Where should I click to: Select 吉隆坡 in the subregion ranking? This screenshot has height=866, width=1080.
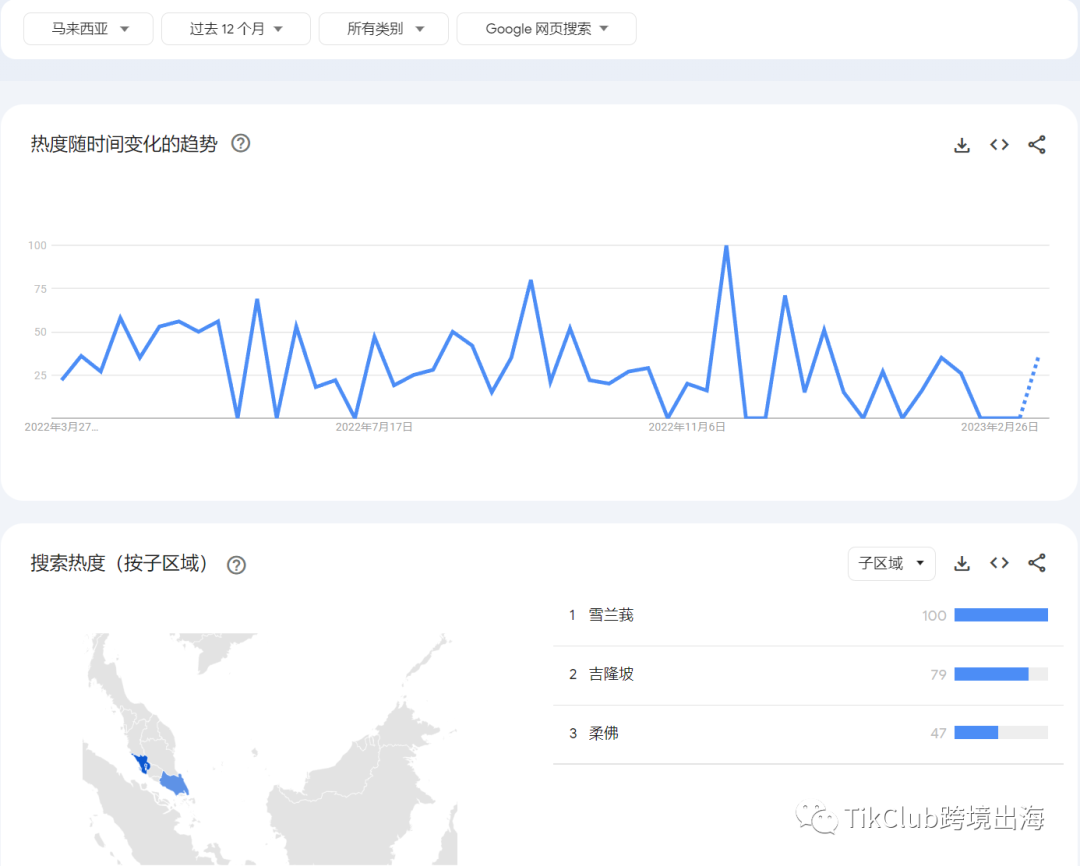click(611, 674)
